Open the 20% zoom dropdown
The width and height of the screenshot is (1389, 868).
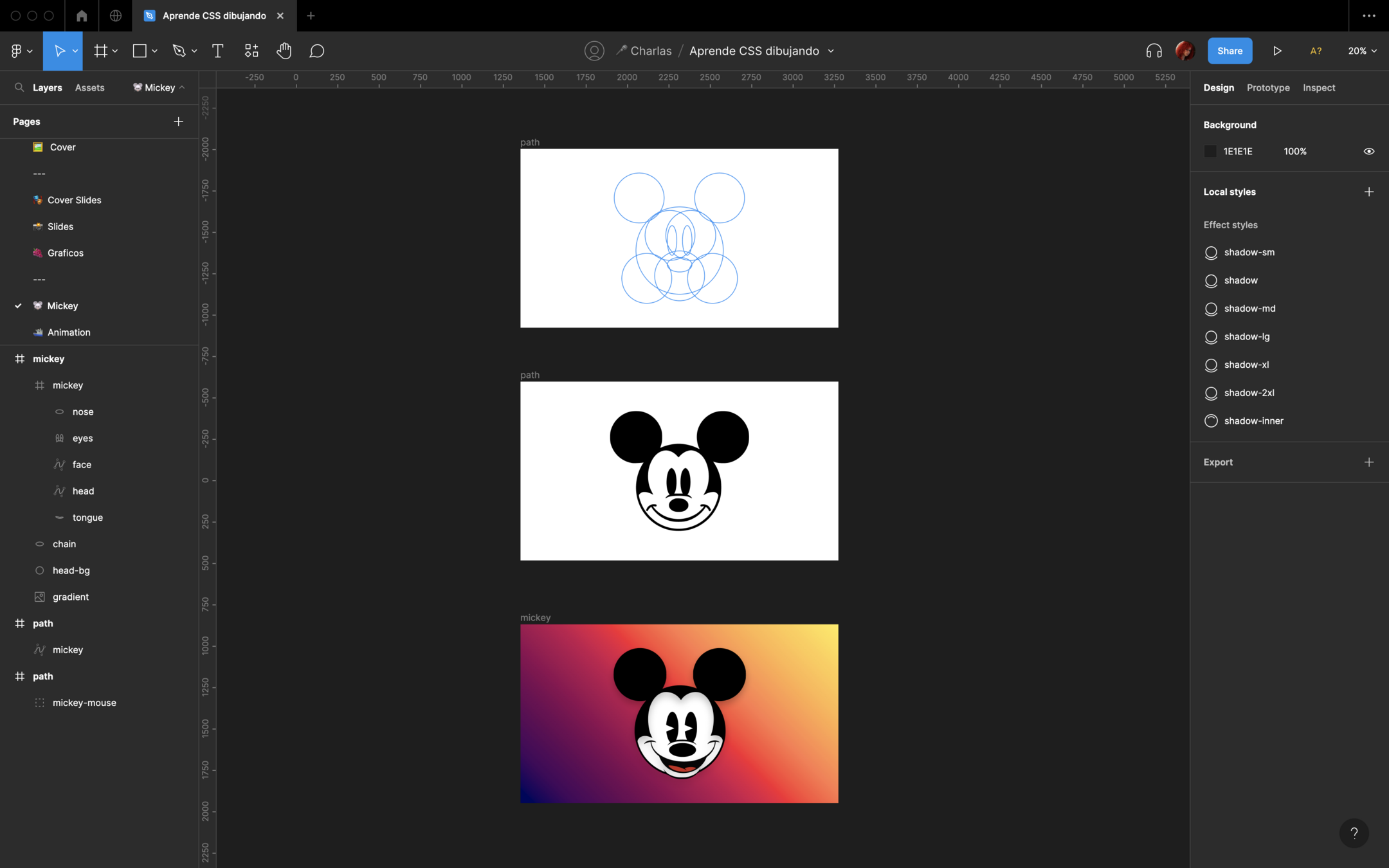1362,51
